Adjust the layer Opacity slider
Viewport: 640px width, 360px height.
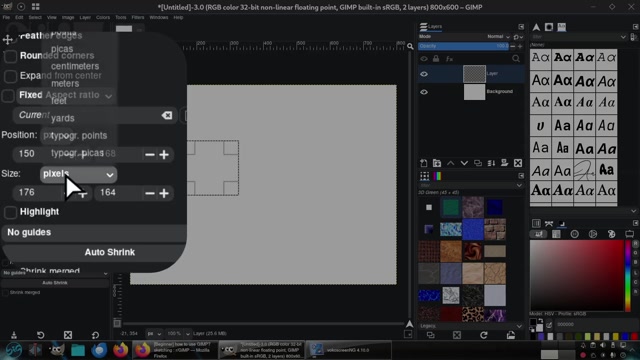(x=464, y=46)
